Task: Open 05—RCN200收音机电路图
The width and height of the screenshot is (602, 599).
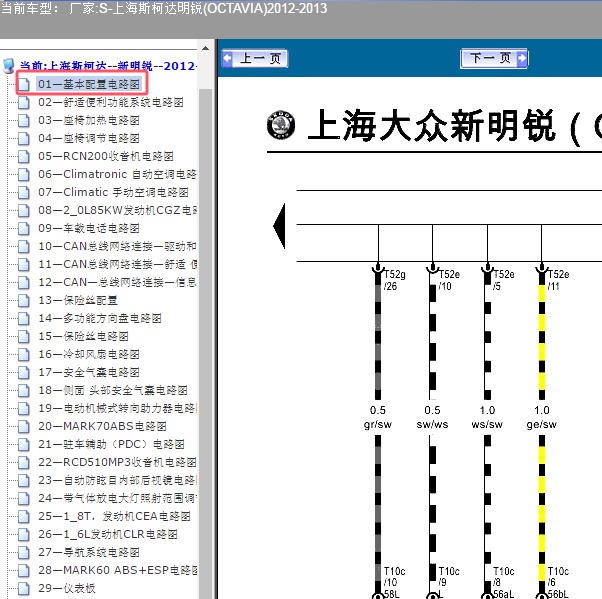Action: 106,156
